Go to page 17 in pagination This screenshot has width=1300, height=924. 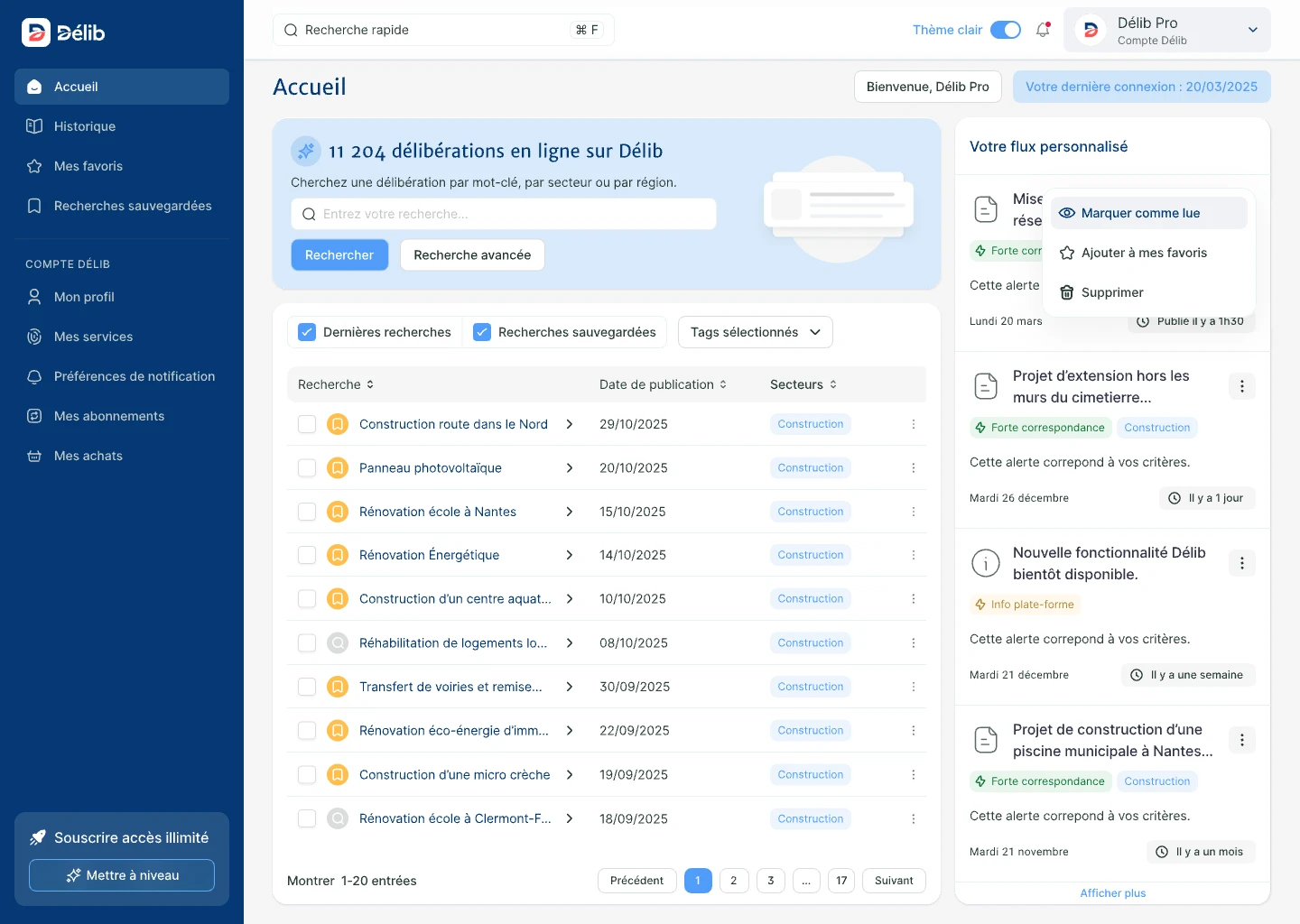[841, 881]
